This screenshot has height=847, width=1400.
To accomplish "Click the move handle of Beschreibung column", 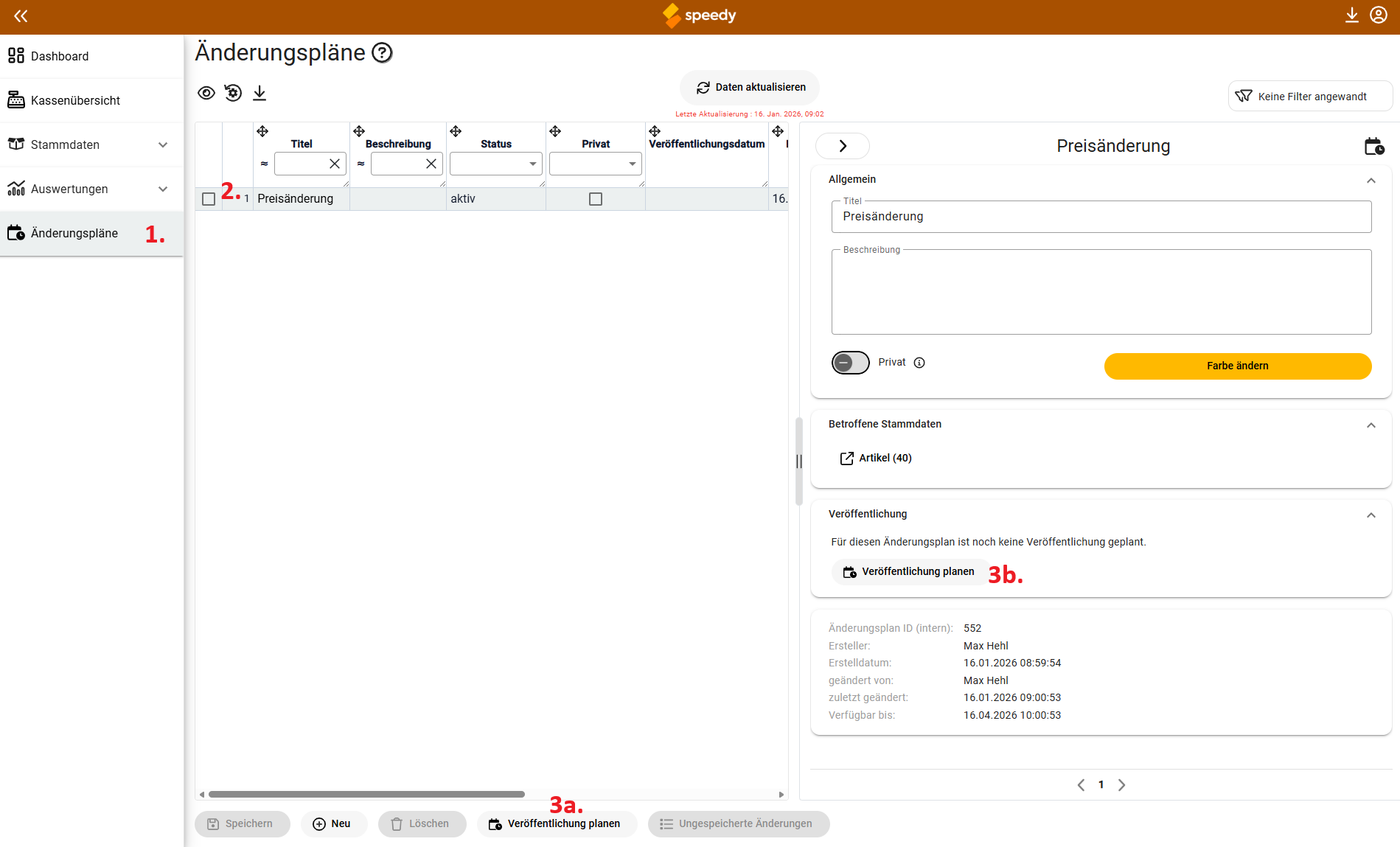I will click(x=359, y=131).
